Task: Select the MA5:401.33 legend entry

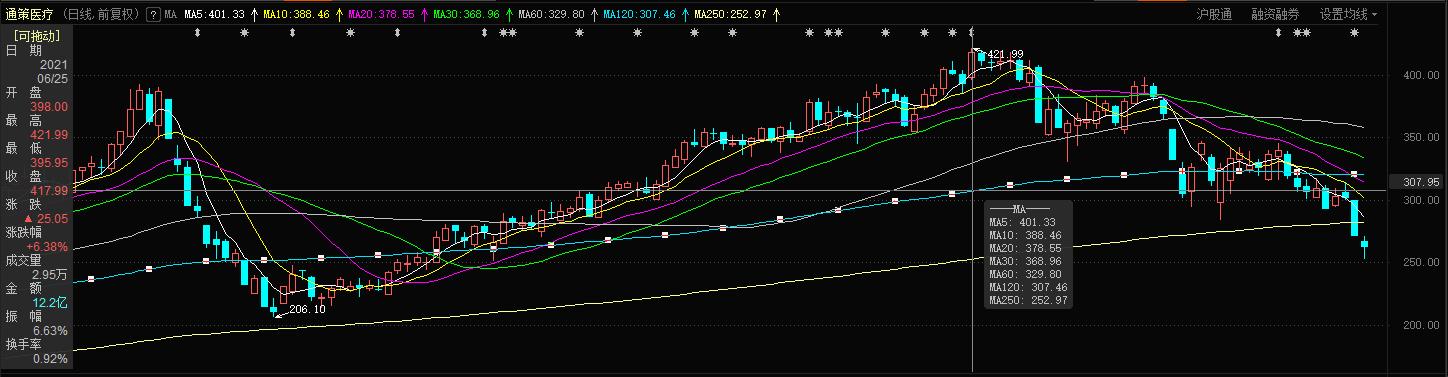Action: pyautogui.click(x=215, y=15)
